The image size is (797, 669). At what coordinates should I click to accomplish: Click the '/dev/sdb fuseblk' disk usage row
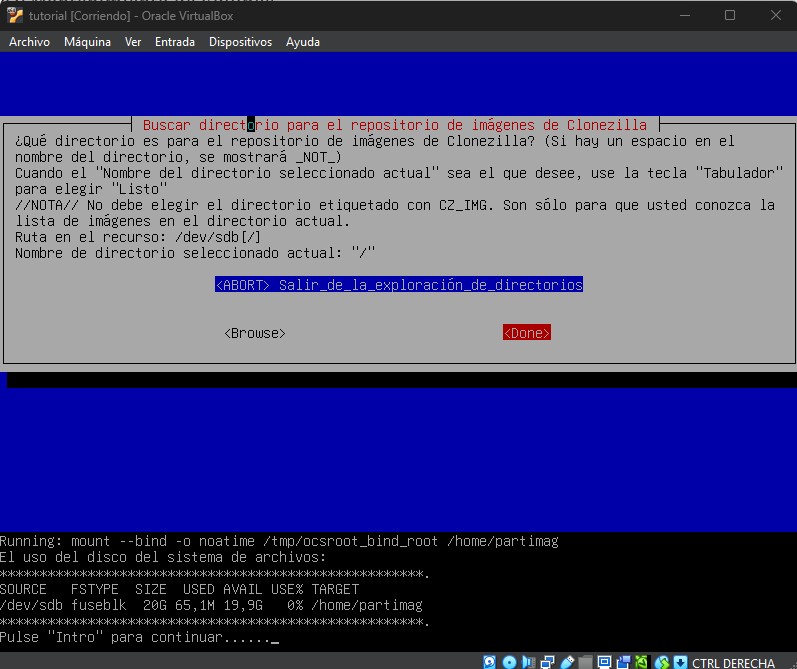[x=211, y=605]
